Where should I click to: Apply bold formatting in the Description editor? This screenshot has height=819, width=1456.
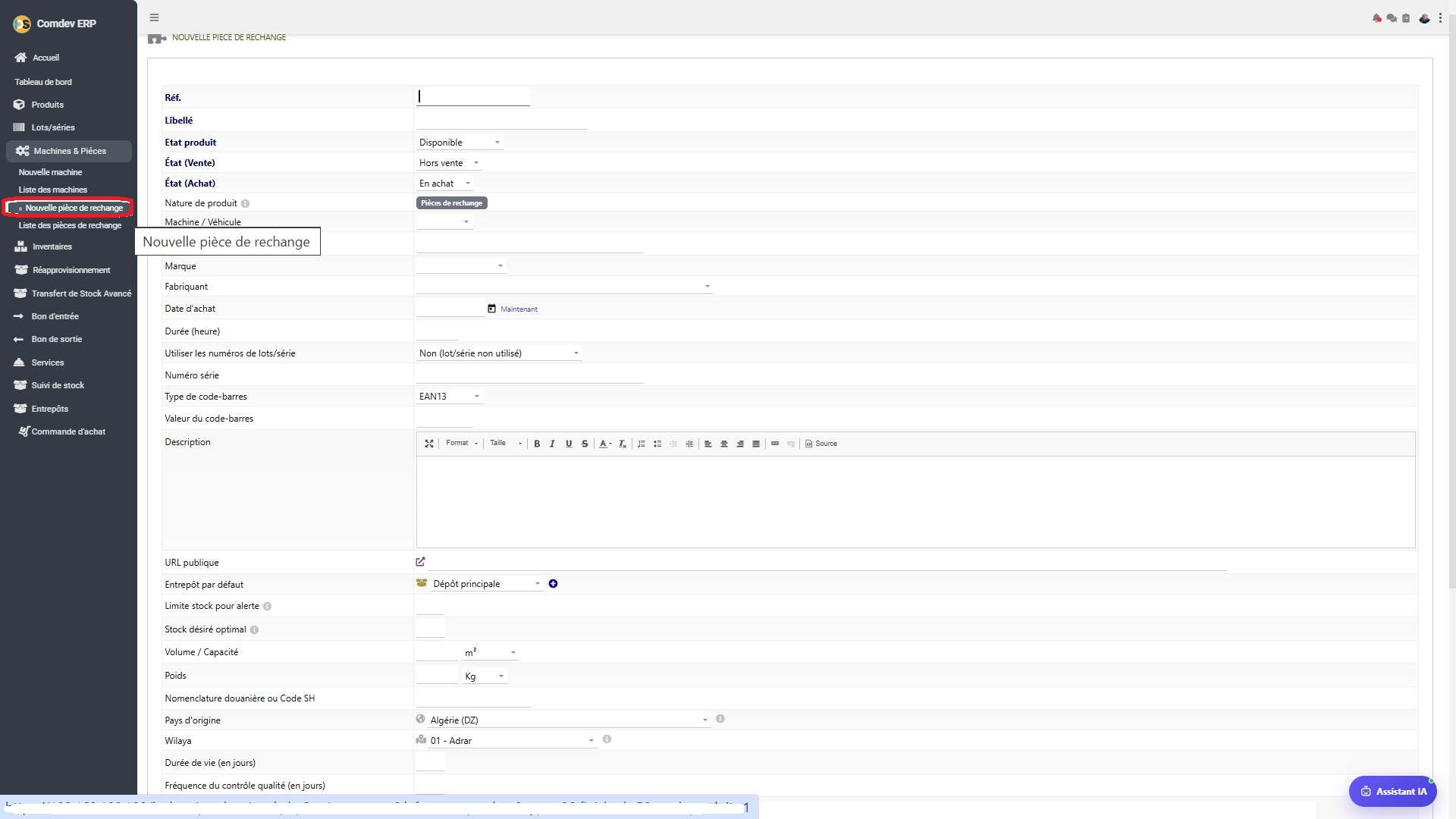(x=537, y=444)
